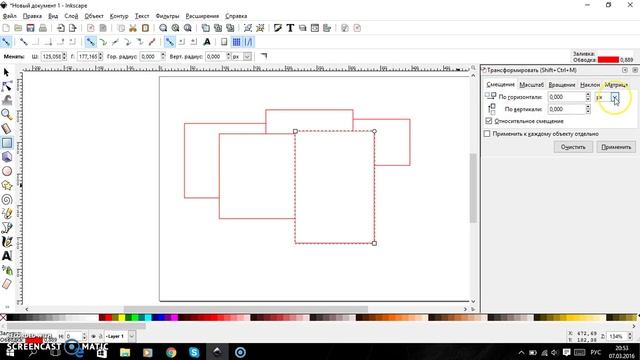Pick the blue palette swatch
This screenshot has height=360, width=640.
coord(161,318)
